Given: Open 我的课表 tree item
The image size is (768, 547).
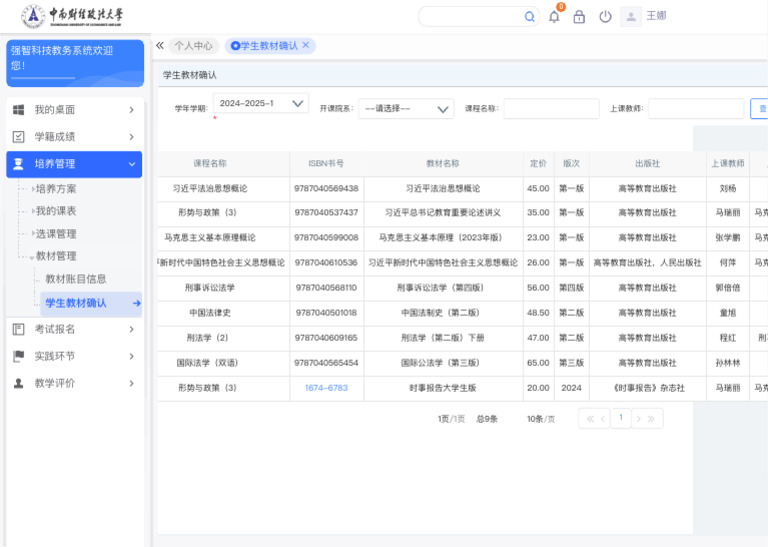Looking at the screenshot, I should 56,211.
